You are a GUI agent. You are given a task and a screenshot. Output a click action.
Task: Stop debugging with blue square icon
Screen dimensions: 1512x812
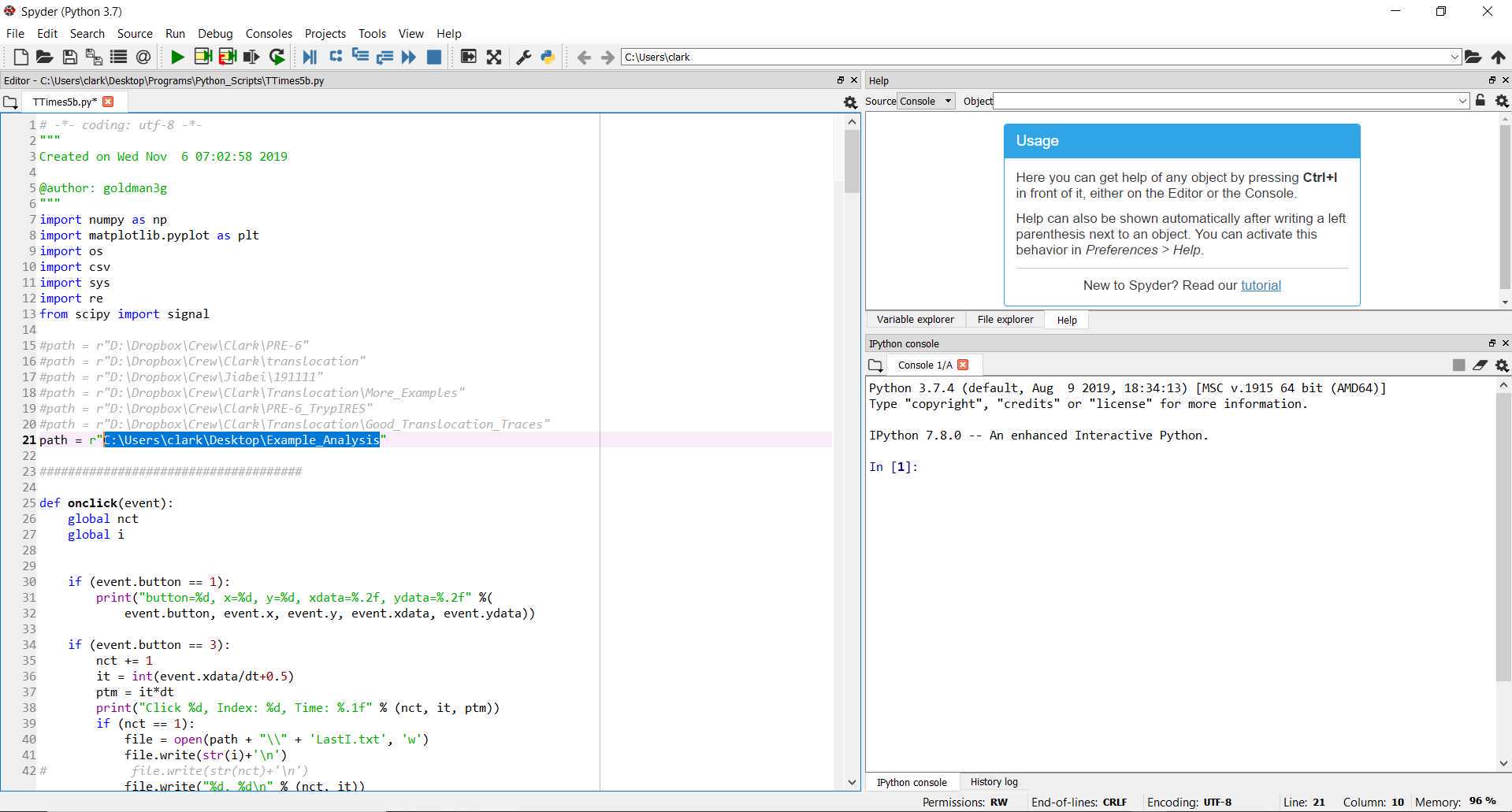click(434, 57)
